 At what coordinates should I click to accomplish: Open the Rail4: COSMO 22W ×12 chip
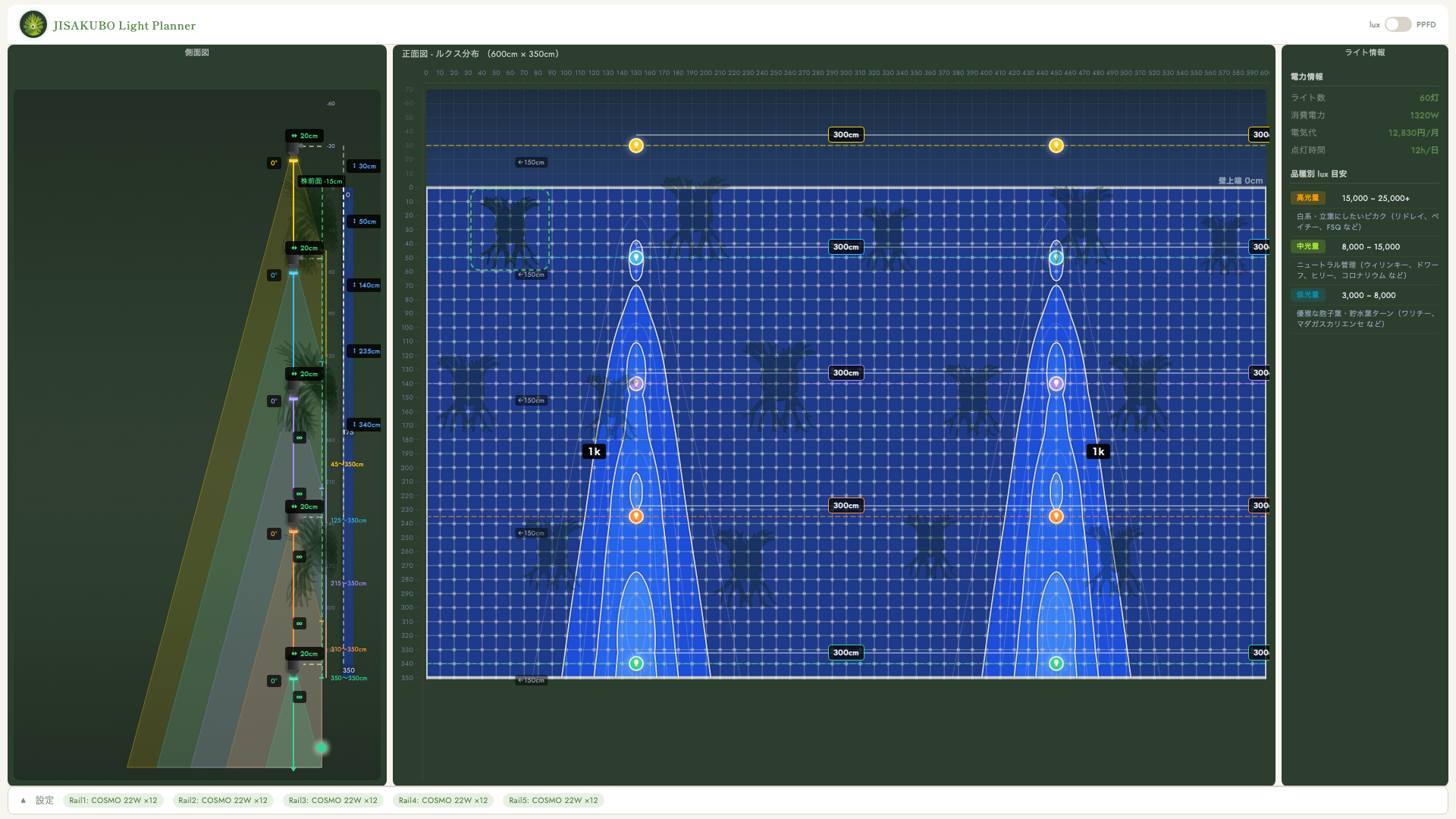tap(443, 800)
